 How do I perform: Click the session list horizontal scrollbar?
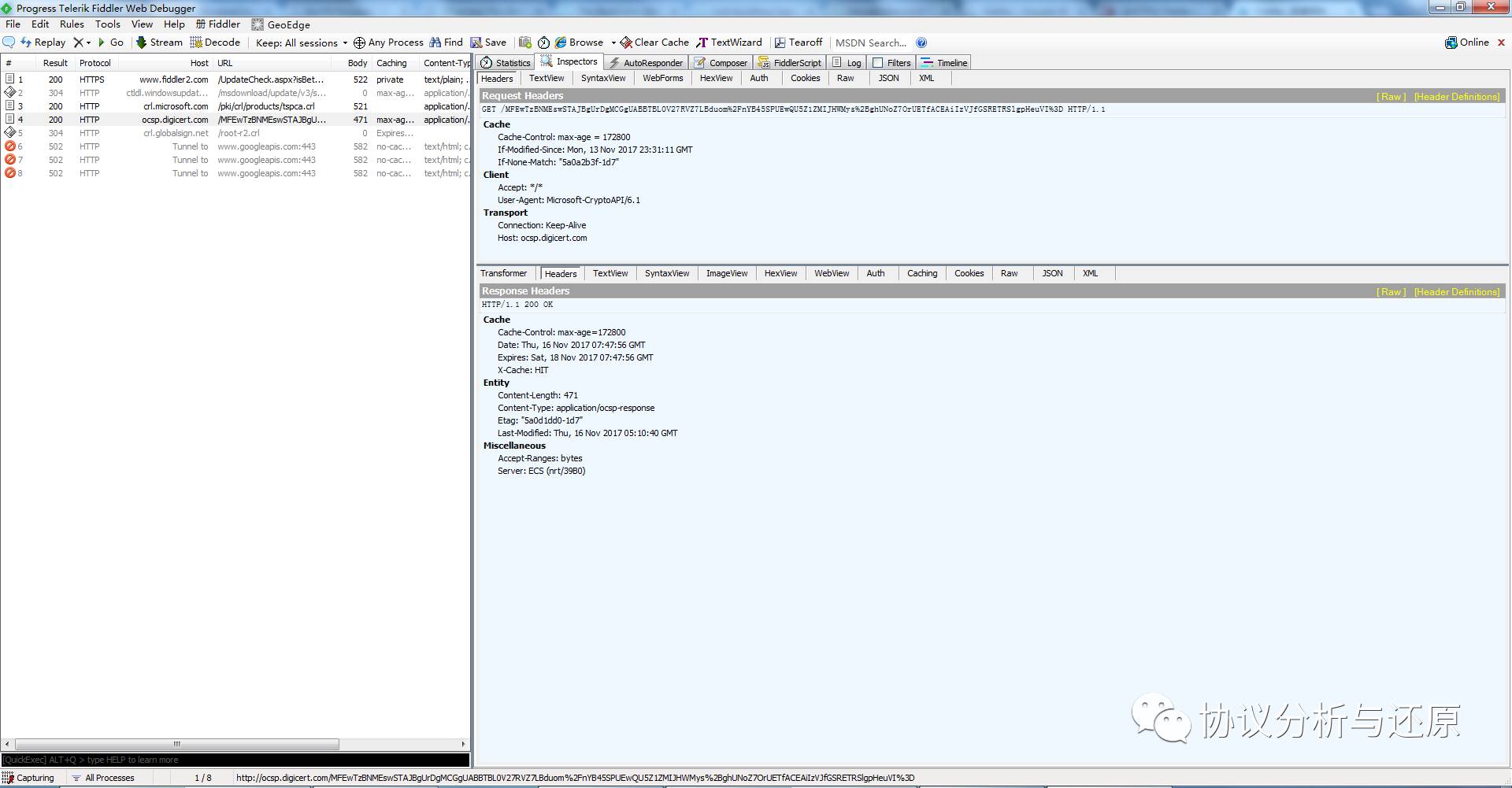coord(177,744)
